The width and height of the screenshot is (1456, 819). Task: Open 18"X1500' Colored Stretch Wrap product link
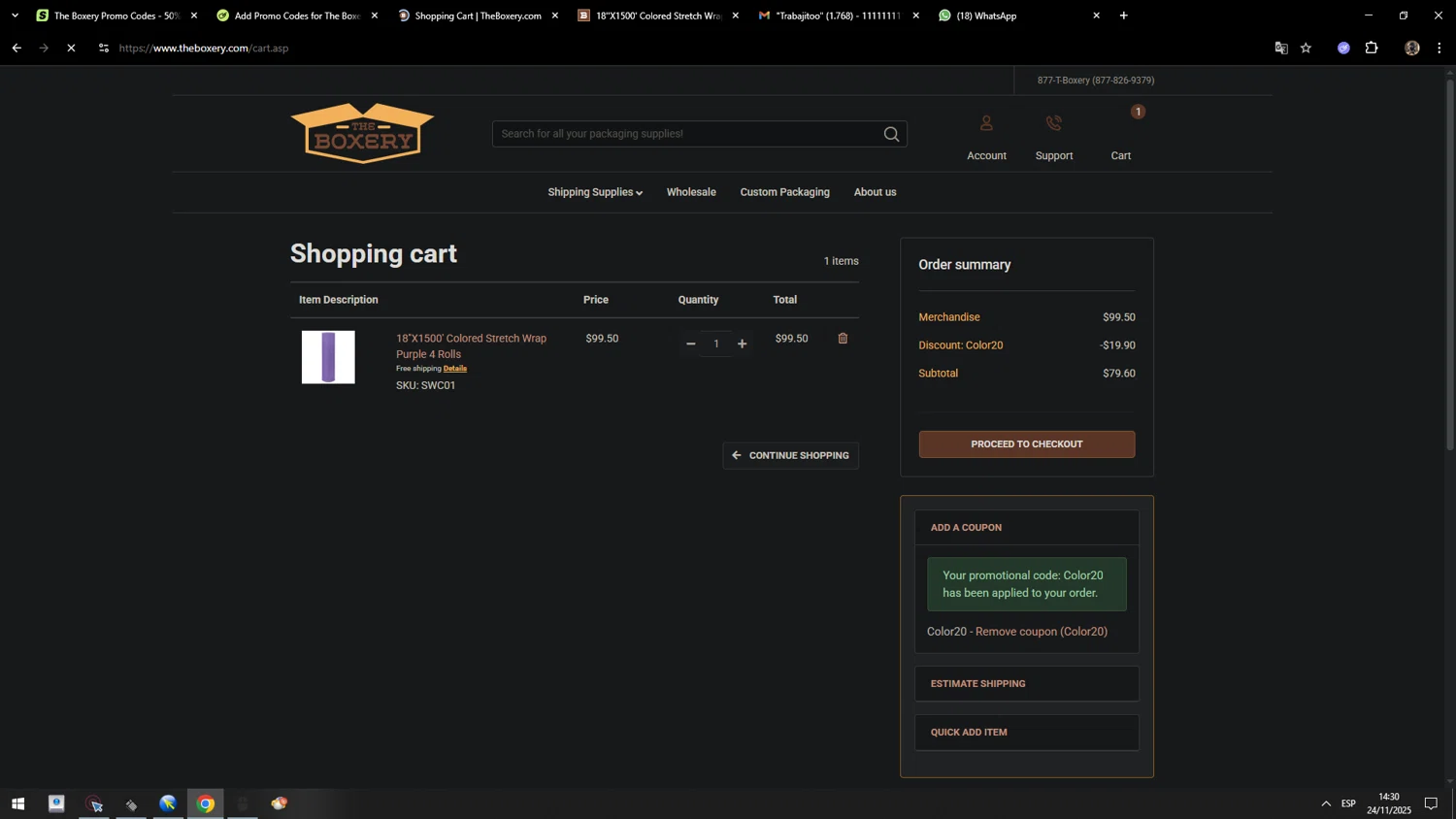point(471,346)
